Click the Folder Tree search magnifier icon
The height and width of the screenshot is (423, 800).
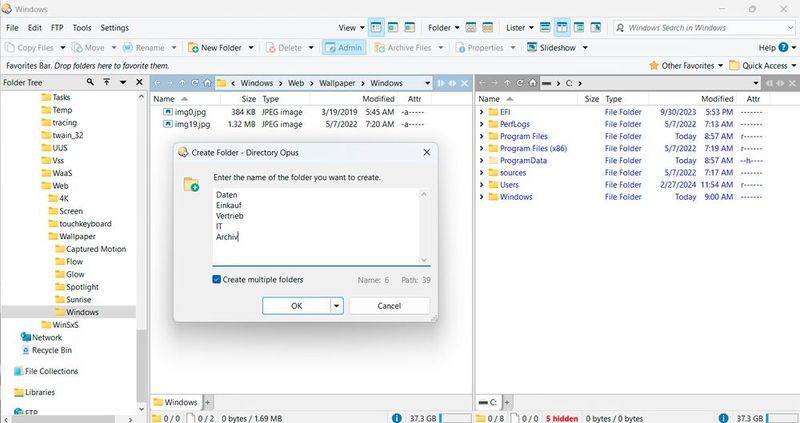pyautogui.click(x=90, y=82)
